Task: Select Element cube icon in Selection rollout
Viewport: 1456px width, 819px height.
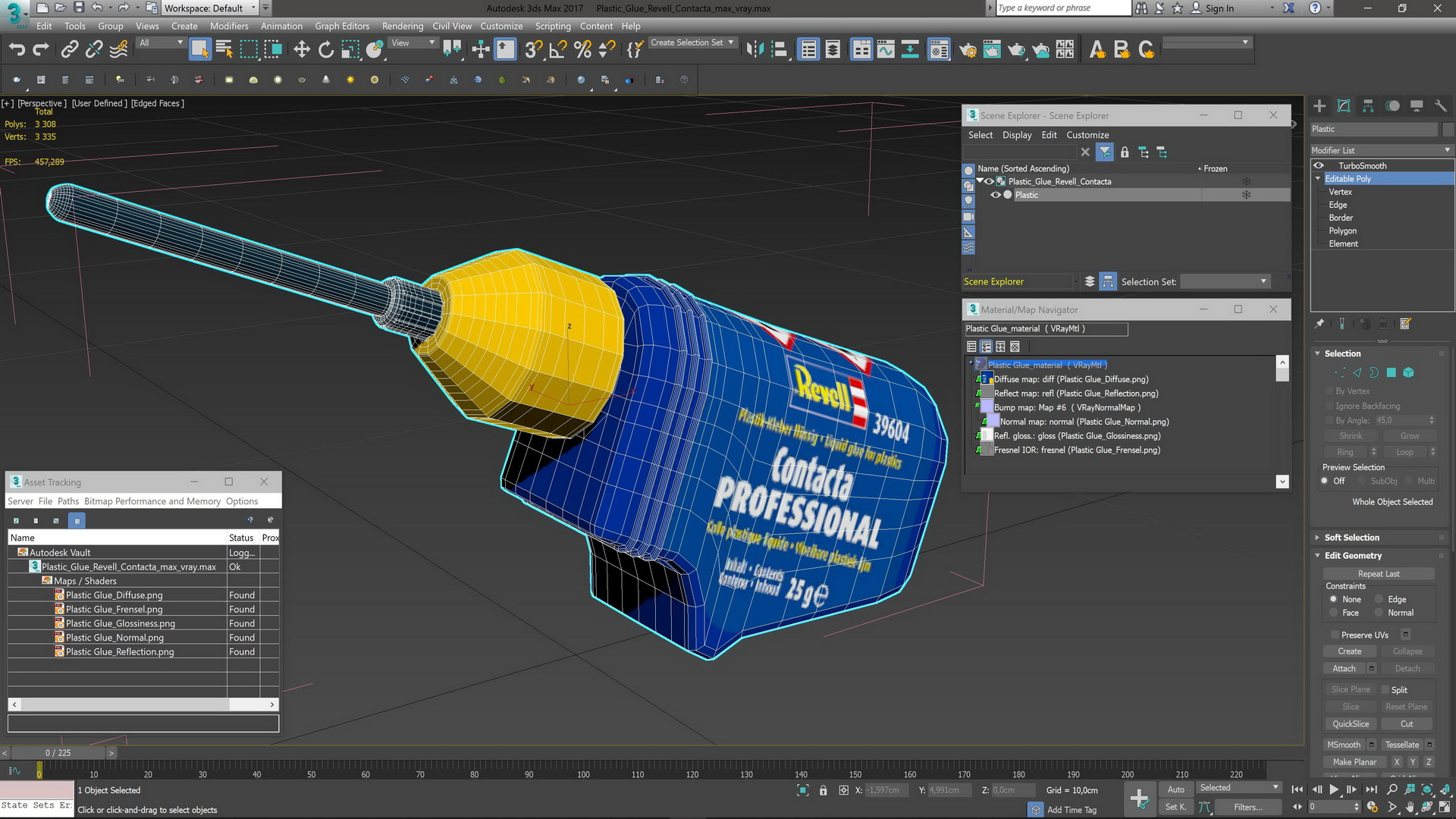Action: coord(1408,372)
